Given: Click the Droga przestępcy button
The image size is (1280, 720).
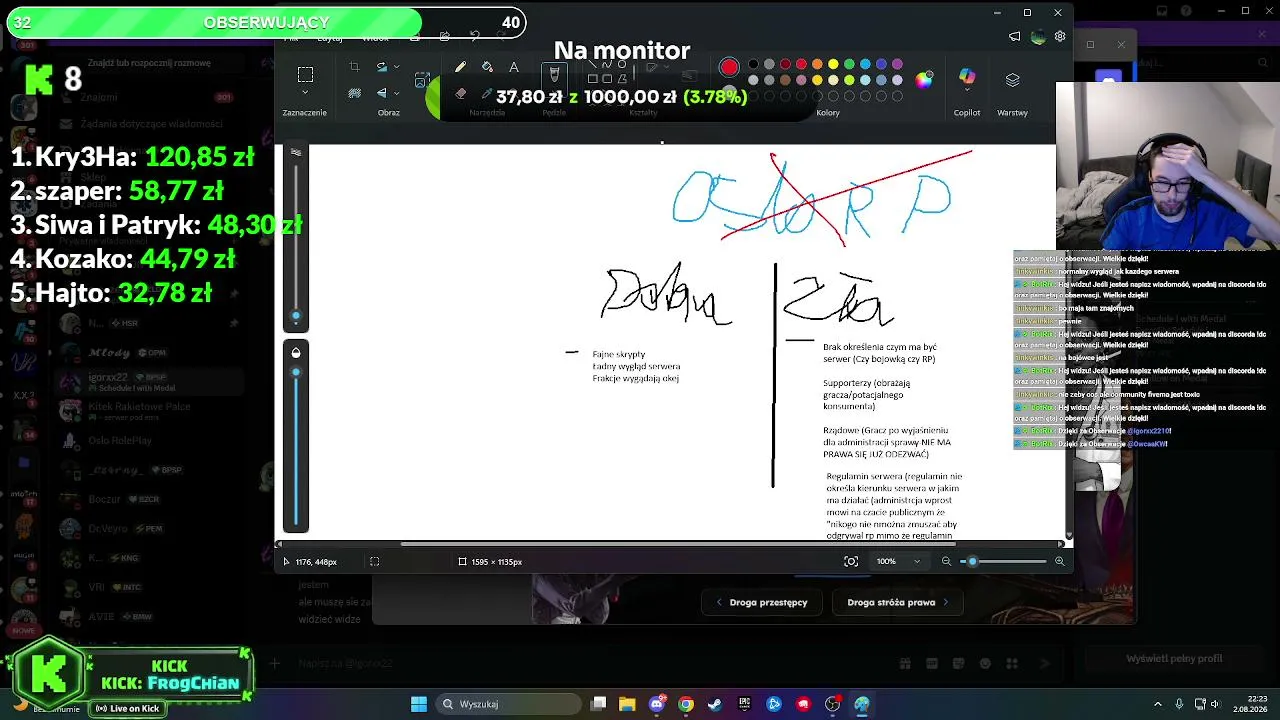Looking at the screenshot, I should (x=761, y=602).
